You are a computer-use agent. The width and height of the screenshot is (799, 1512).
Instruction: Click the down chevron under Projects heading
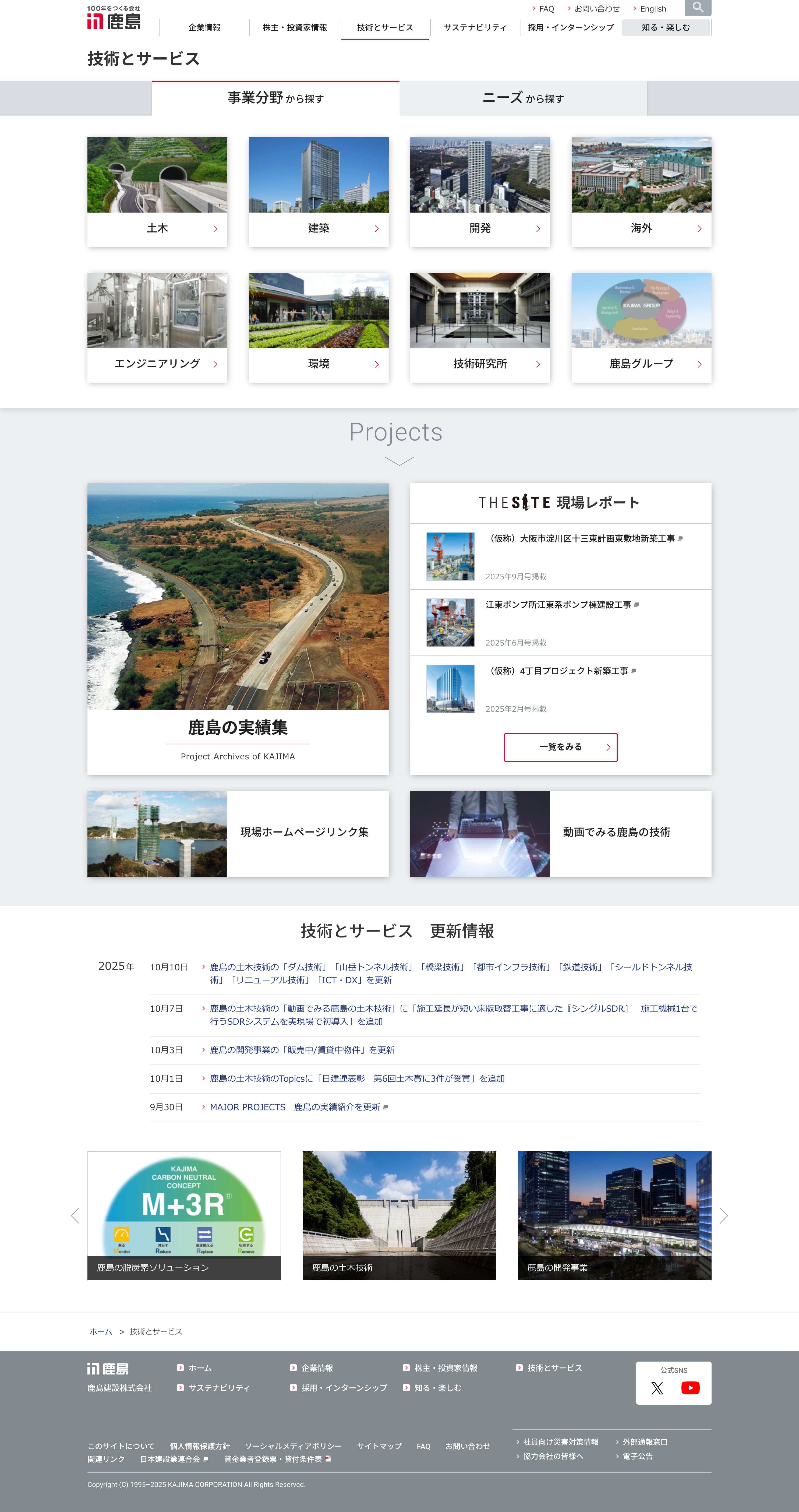(x=399, y=461)
